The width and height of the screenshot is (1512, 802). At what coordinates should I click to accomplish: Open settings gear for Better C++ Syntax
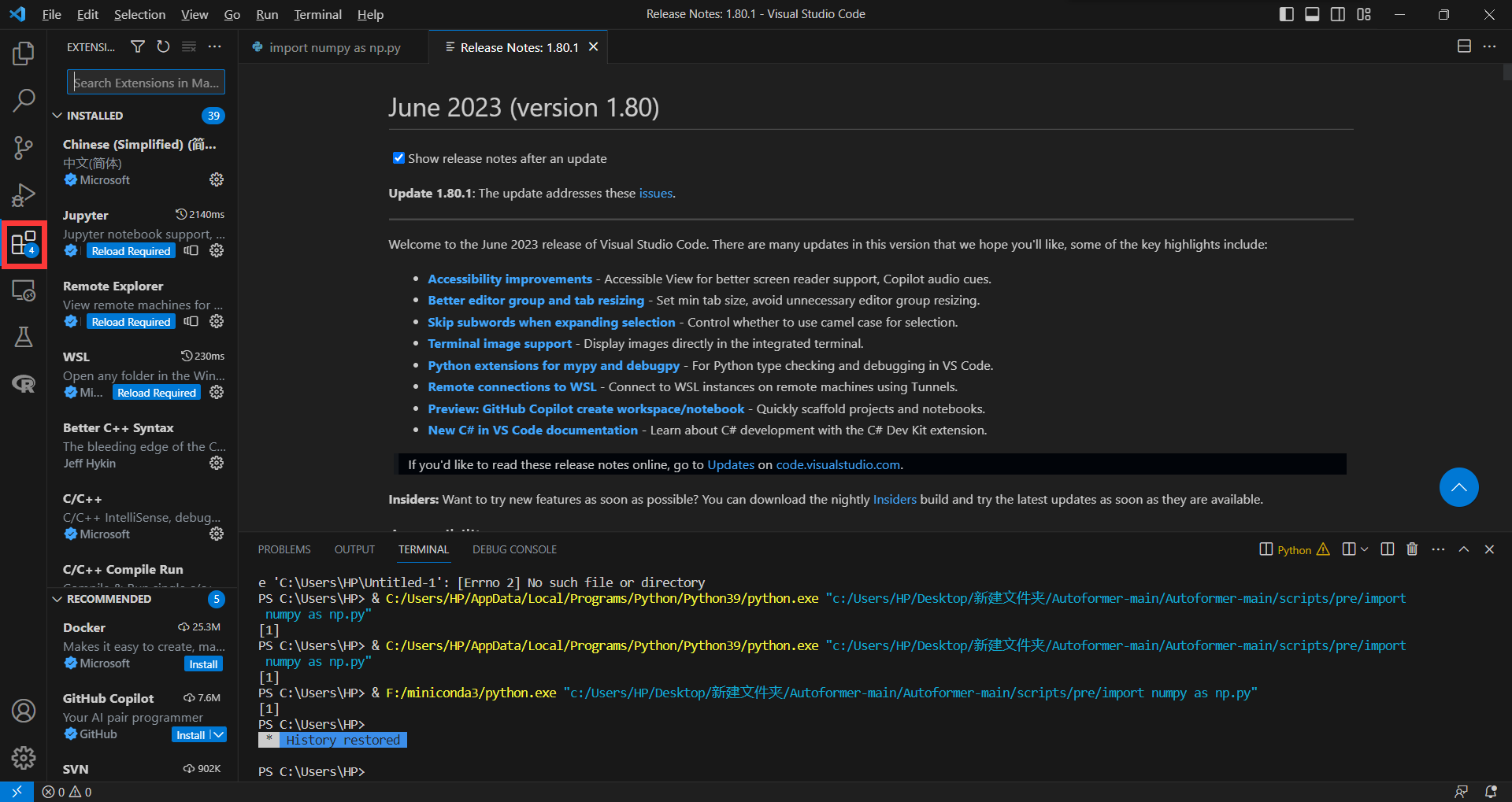pos(217,464)
